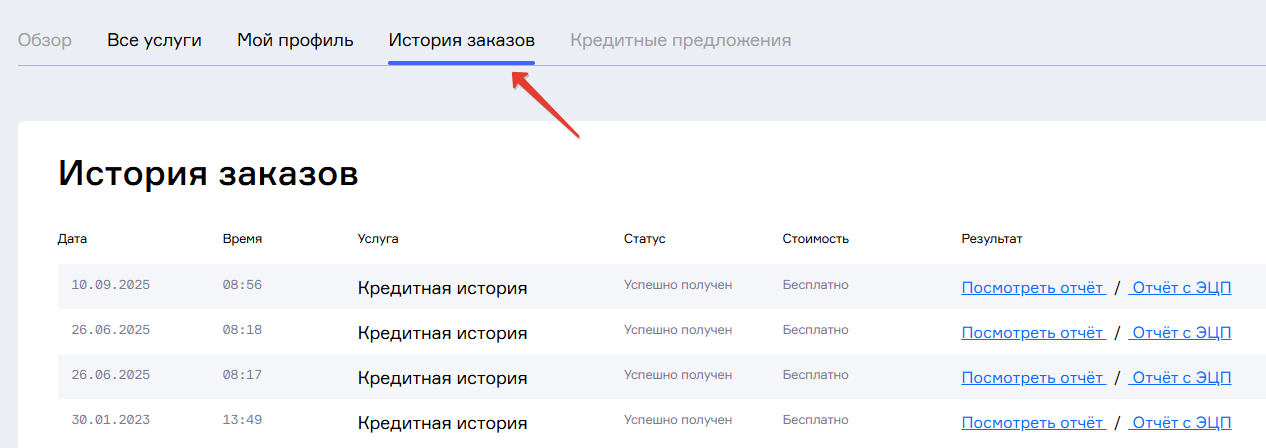The image size is (1266, 448).
Task: Click the time 13:49
Action: pyautogui.click(x=242, y=420)
